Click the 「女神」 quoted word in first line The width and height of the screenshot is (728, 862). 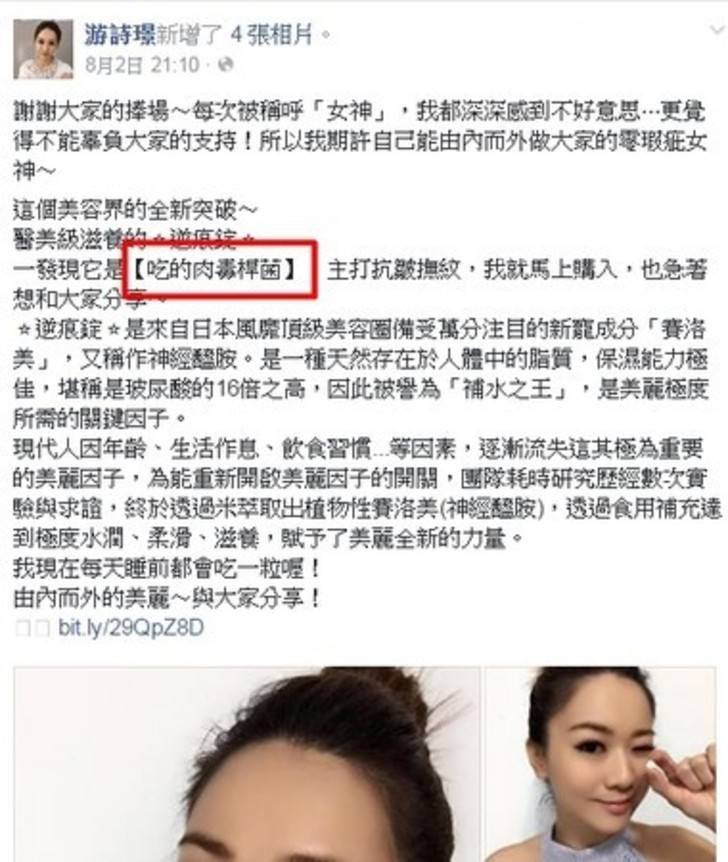(x=349, y=112)
